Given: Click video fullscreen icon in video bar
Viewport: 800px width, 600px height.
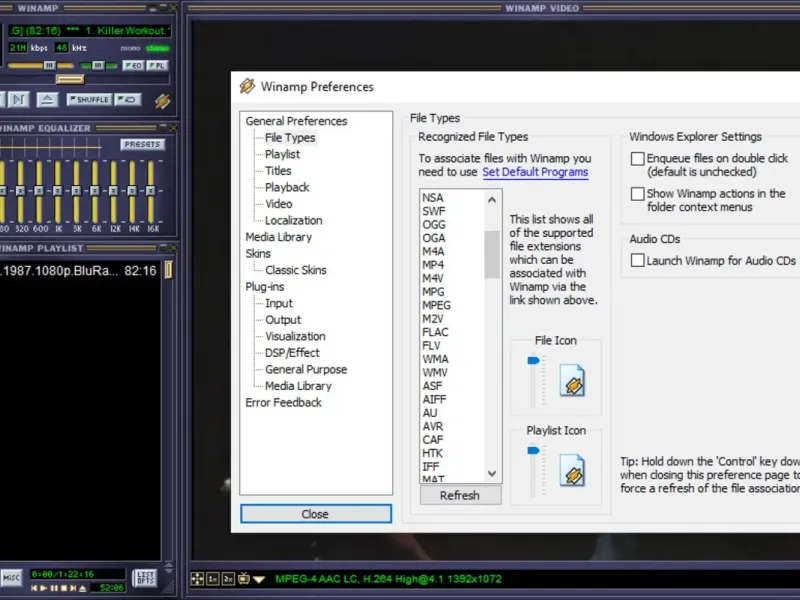Looking at the screenshot, I should pyautogui.click(x=198, y=579).
